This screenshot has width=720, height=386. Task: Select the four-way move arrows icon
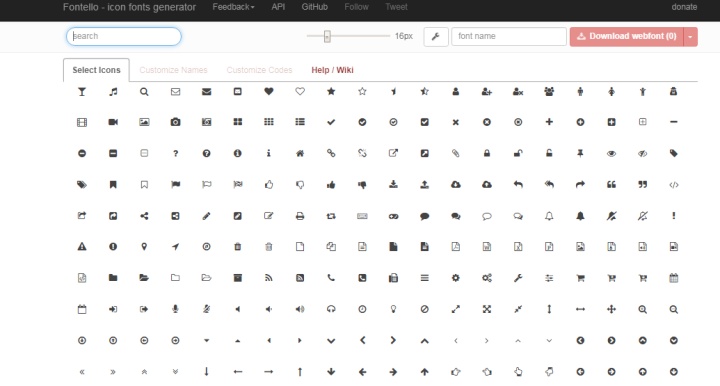coord(611,309)
